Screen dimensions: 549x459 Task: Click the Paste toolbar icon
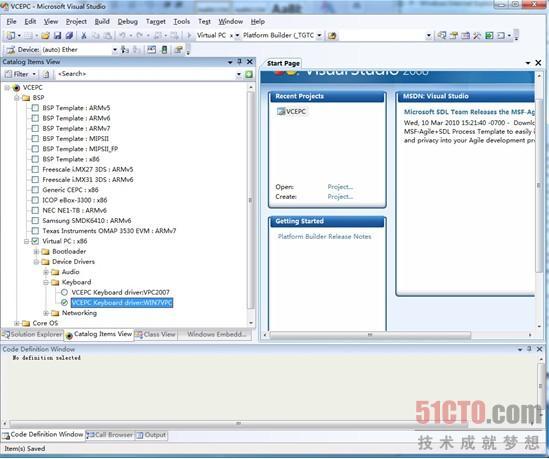tap(107, 35)
